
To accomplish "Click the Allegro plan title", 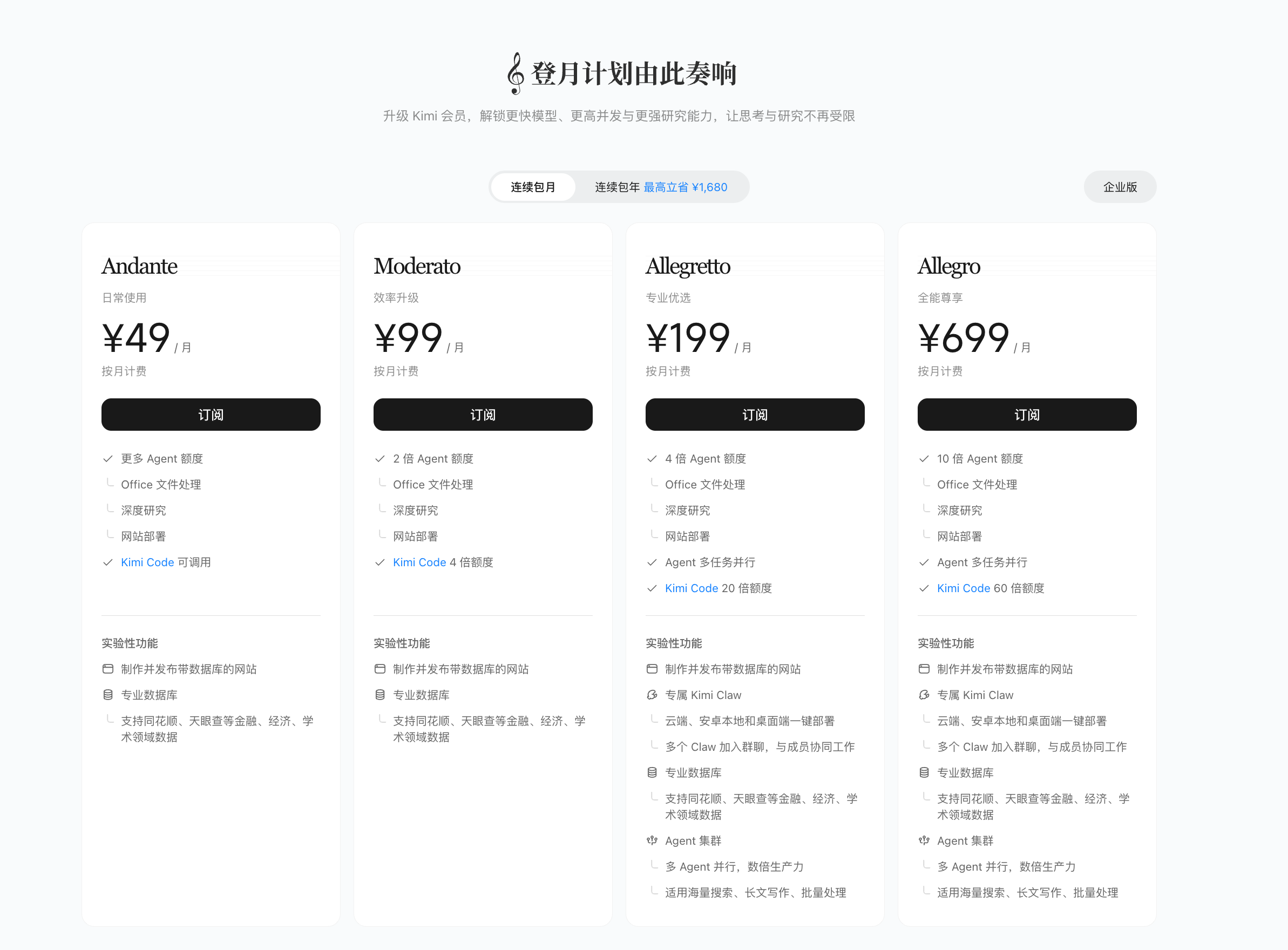I will click(949, 267).
